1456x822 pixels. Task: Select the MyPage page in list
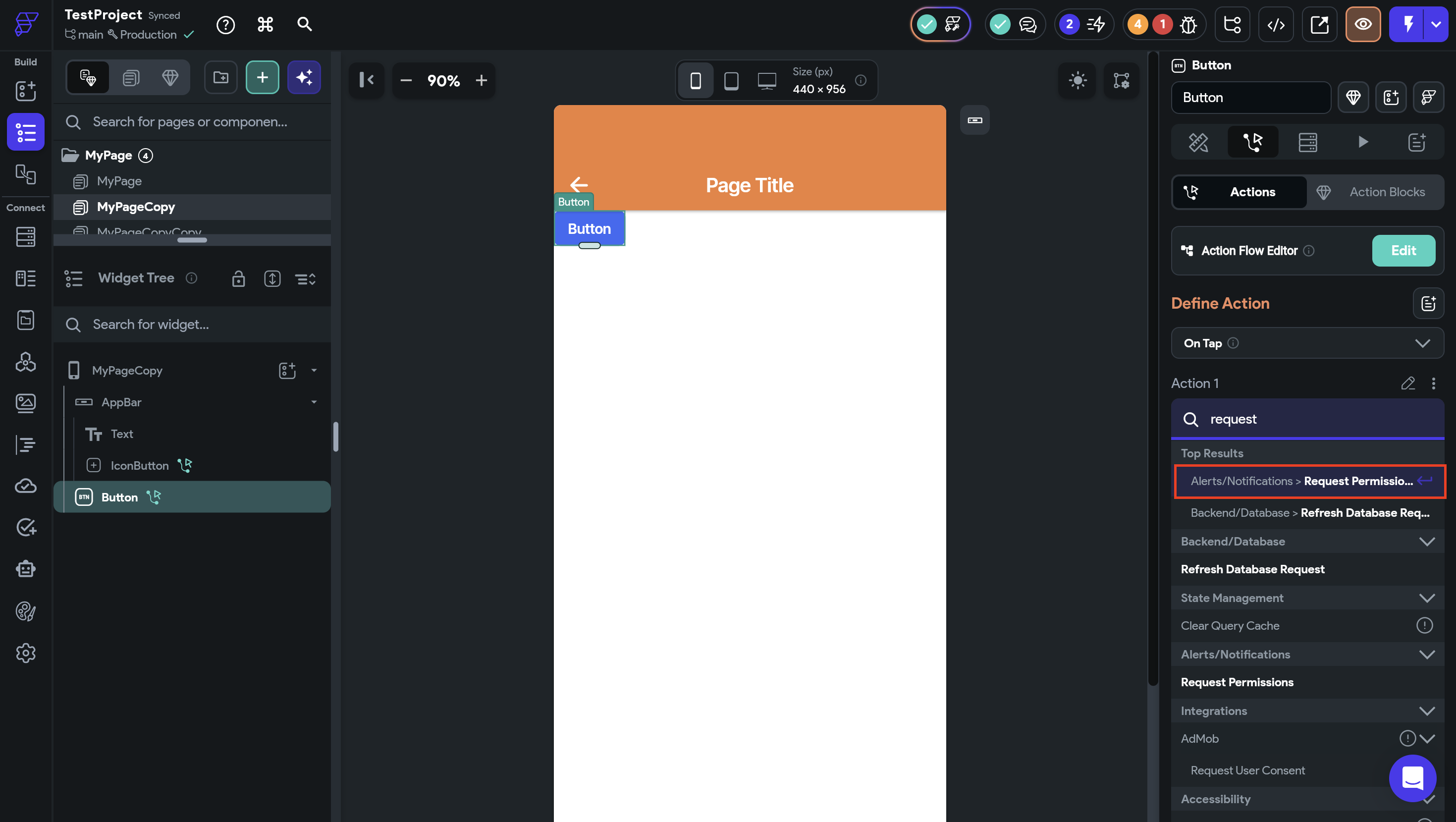click(x=119, y=181)
